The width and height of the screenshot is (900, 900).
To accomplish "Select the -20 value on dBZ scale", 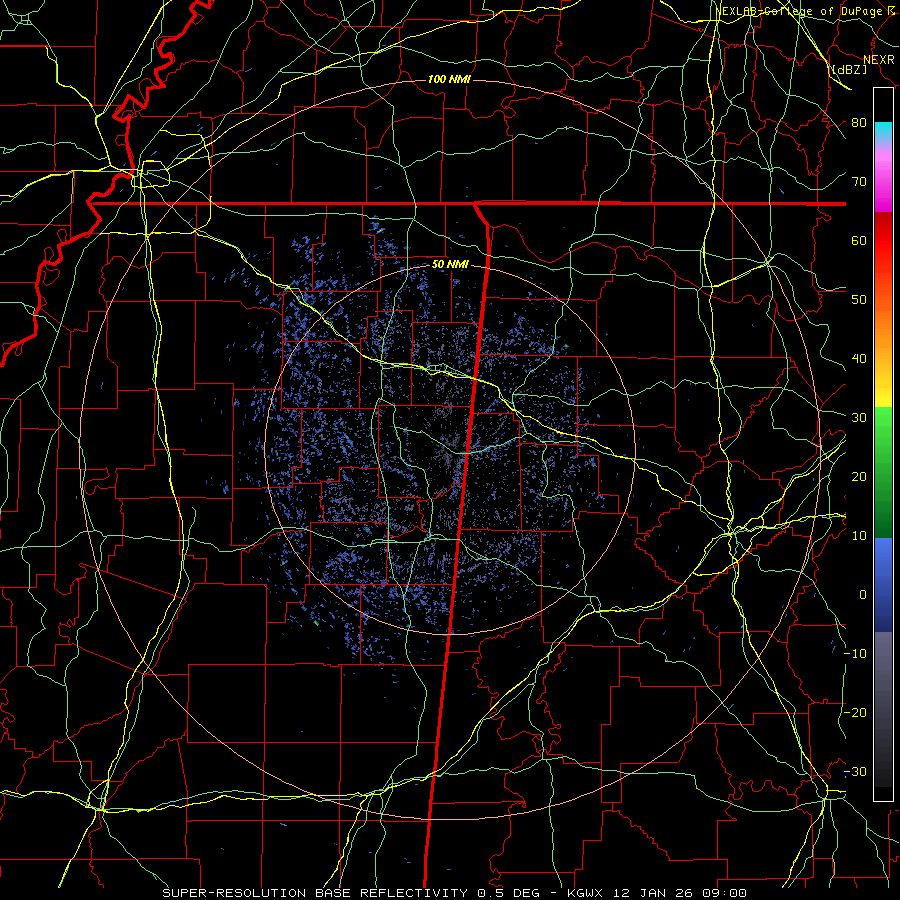I will [x=855, y=712].
